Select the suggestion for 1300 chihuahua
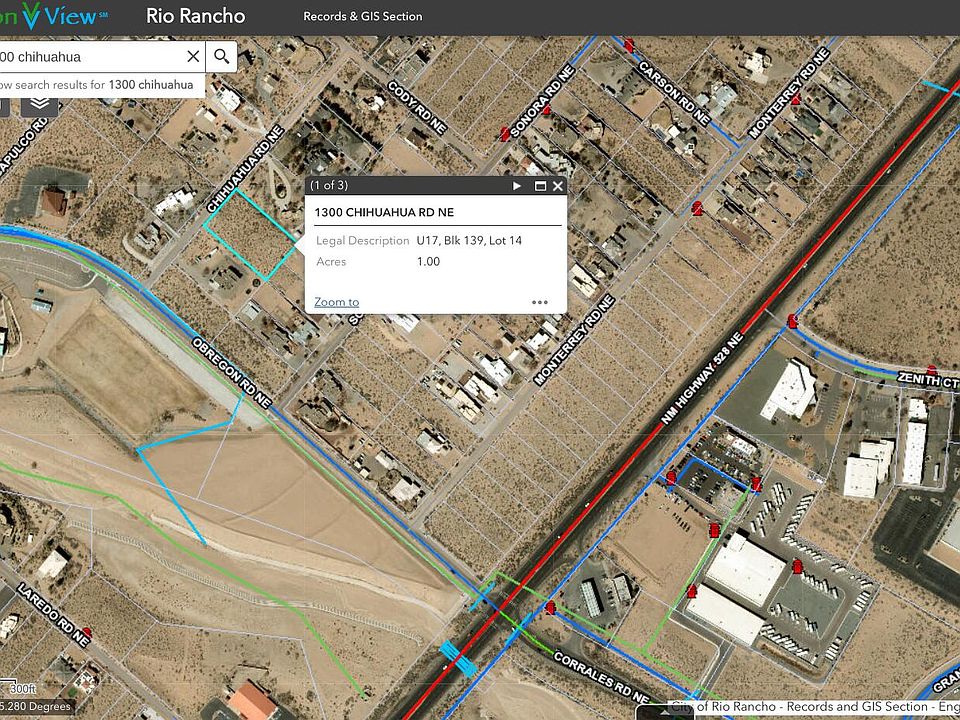Screen dimensions: 960x720 tap(98, 85)
